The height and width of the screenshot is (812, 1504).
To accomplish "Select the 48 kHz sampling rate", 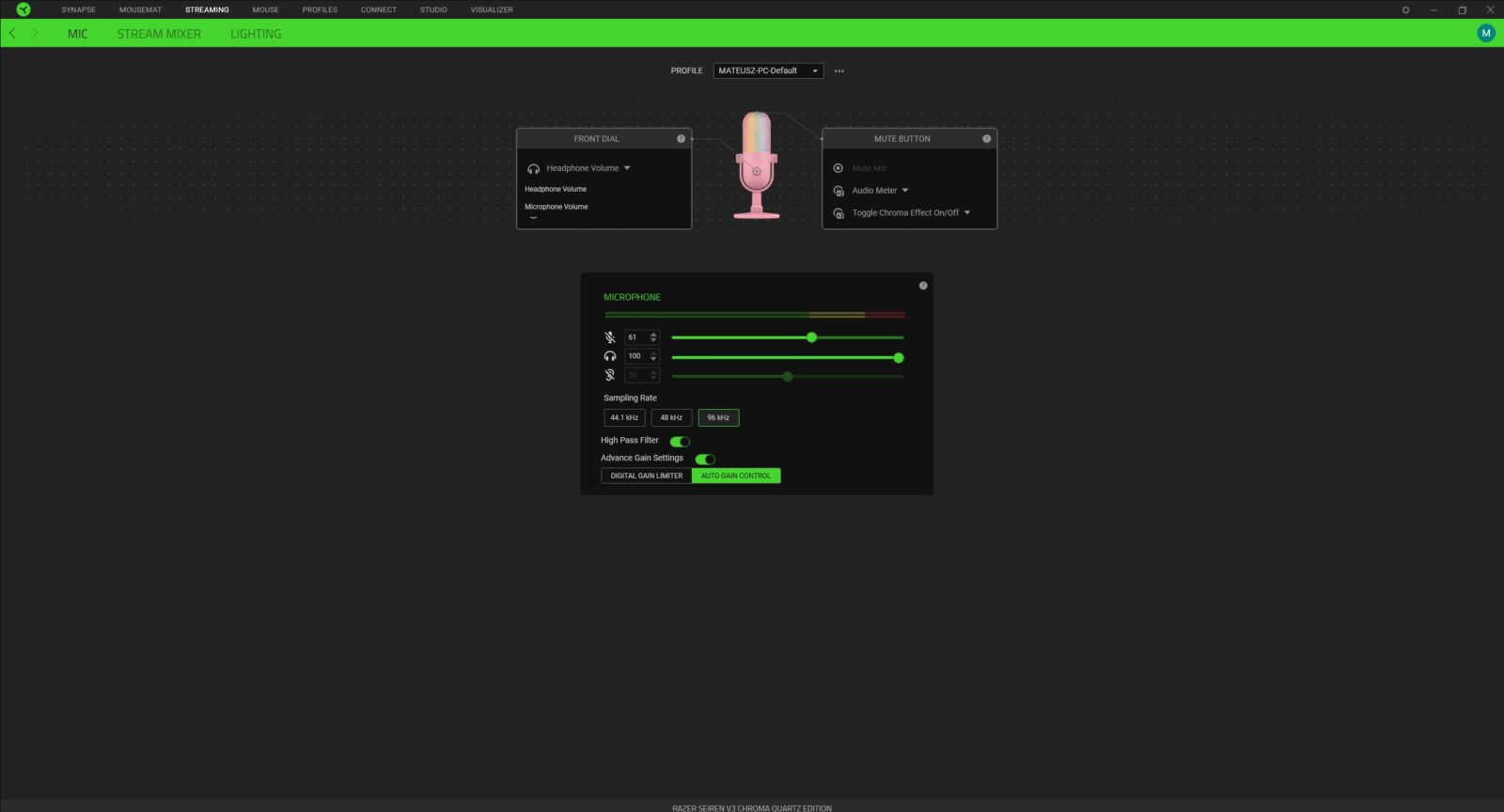I will [x=671, y=418].
